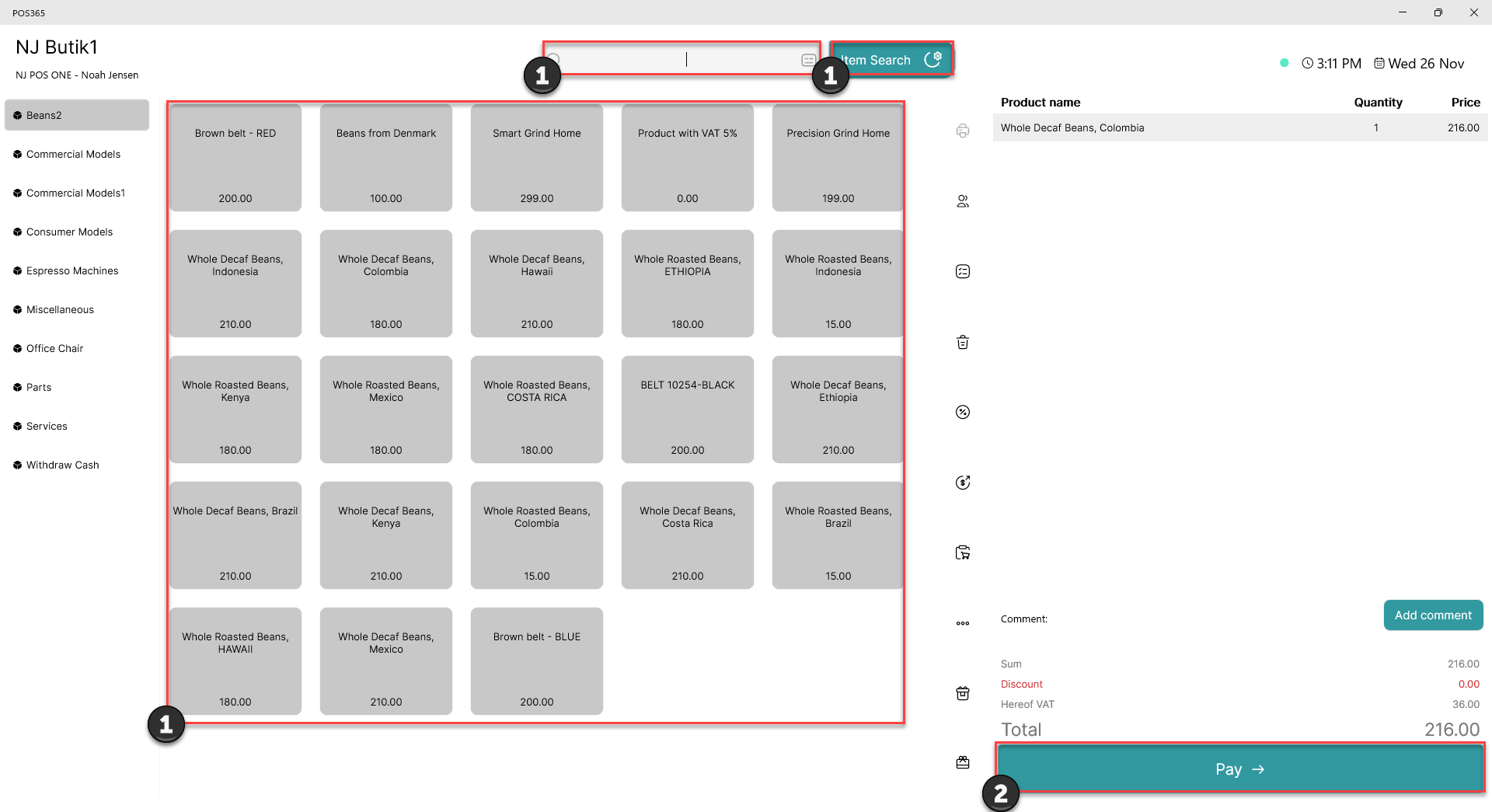
Task: Open the Office Chair category
Action: coord(77,348)
